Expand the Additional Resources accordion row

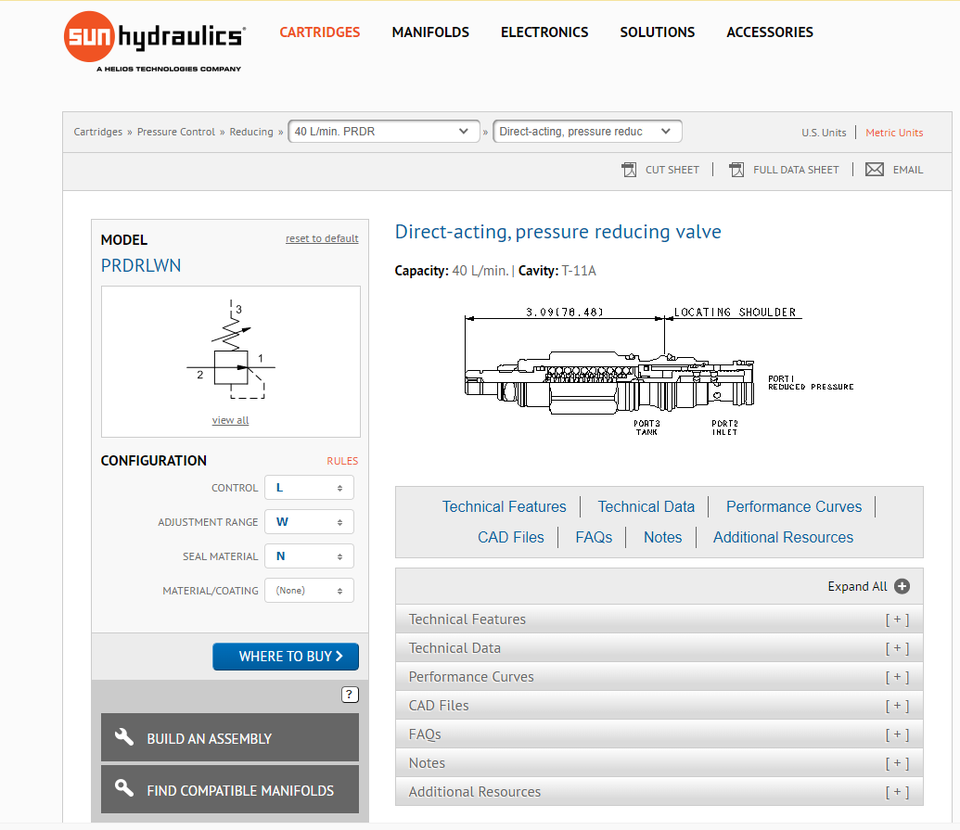coord(659,792)
